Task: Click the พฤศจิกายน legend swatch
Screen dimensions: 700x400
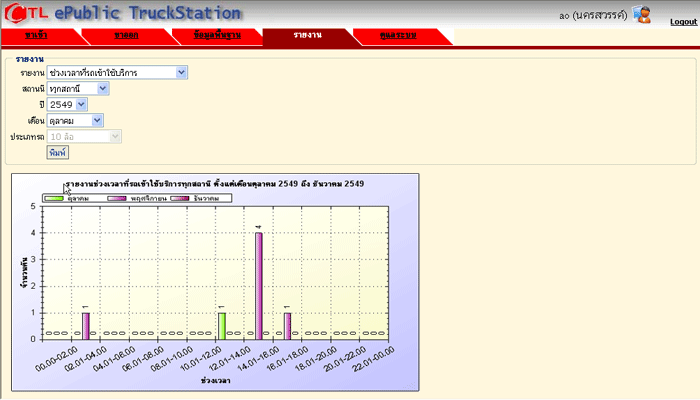Action: pyautogui.click(x=117, y=198)
